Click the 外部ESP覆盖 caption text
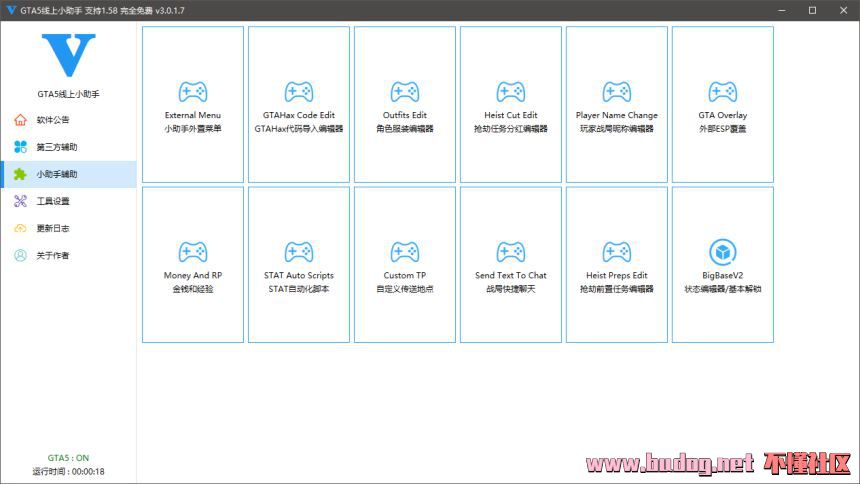Image resolution: width=860 pixels, height=484 pixels. coord(722,129)
